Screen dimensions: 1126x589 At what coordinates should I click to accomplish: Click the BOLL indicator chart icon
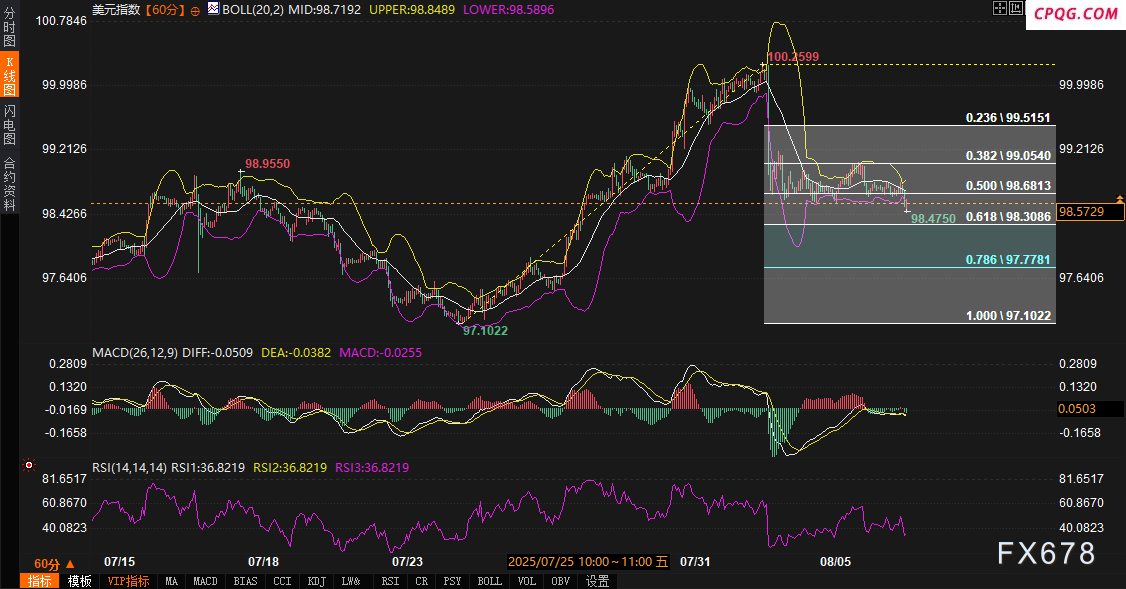point(213,9)
